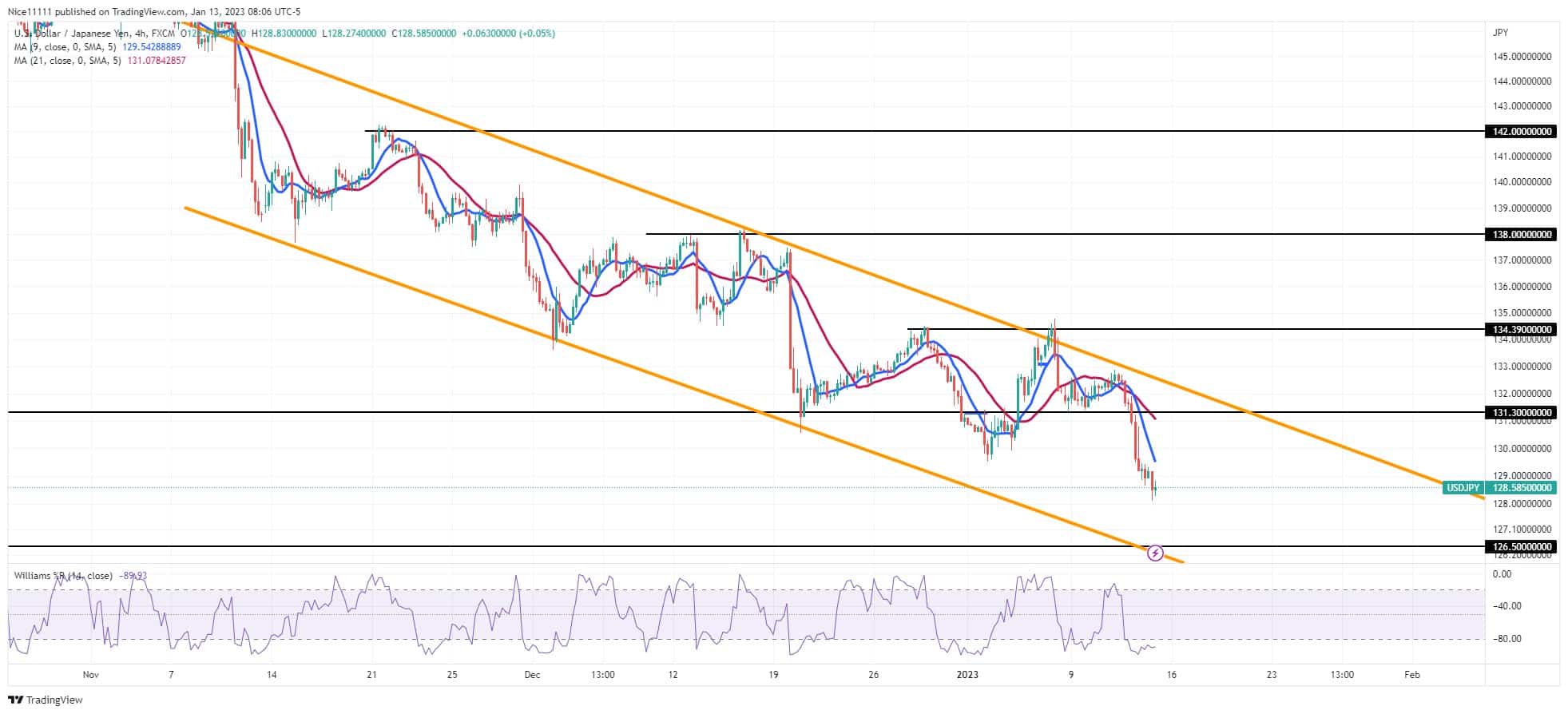
Task: Click the MA 9 value 129.54288889
Action: pyautogui.click(x=152, y=46)
